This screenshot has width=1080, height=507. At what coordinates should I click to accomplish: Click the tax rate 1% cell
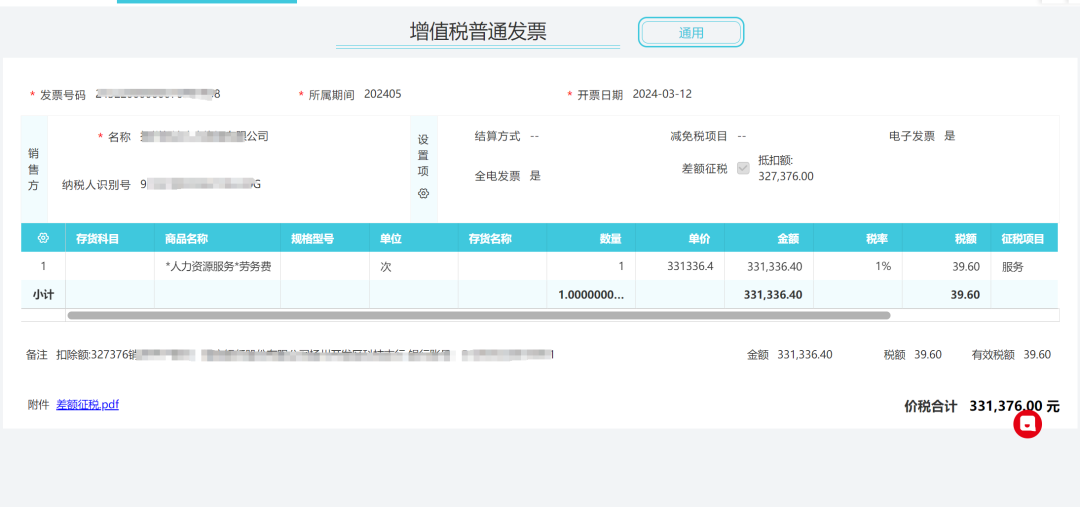coord(858,267)
